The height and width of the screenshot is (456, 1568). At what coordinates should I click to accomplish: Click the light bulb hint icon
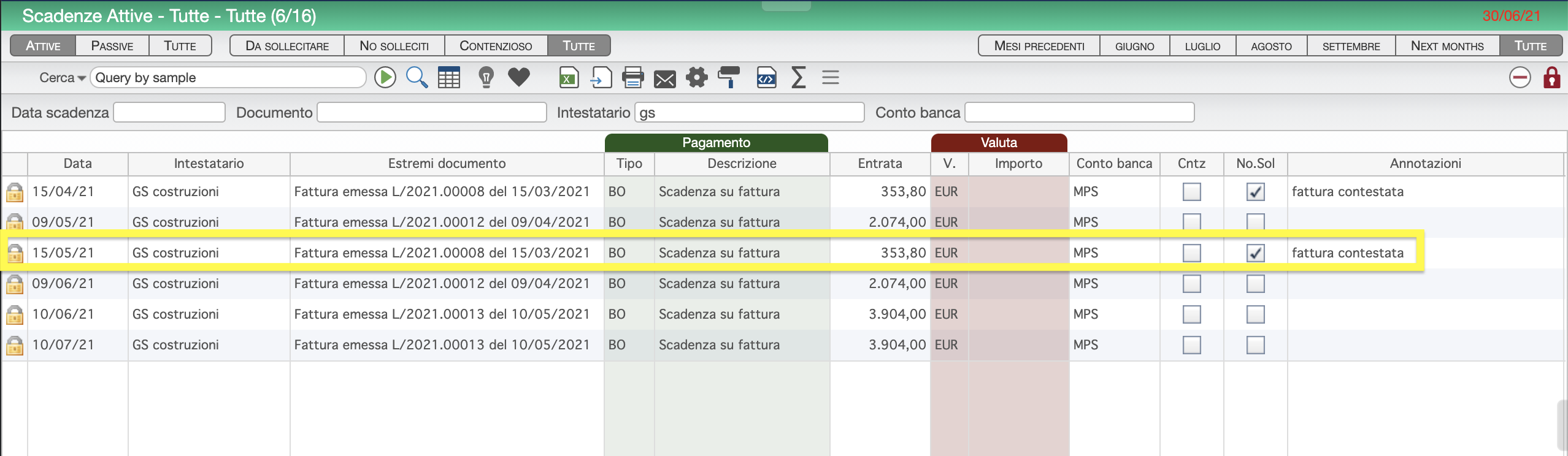pyautogui.click(x=486, y=78)
